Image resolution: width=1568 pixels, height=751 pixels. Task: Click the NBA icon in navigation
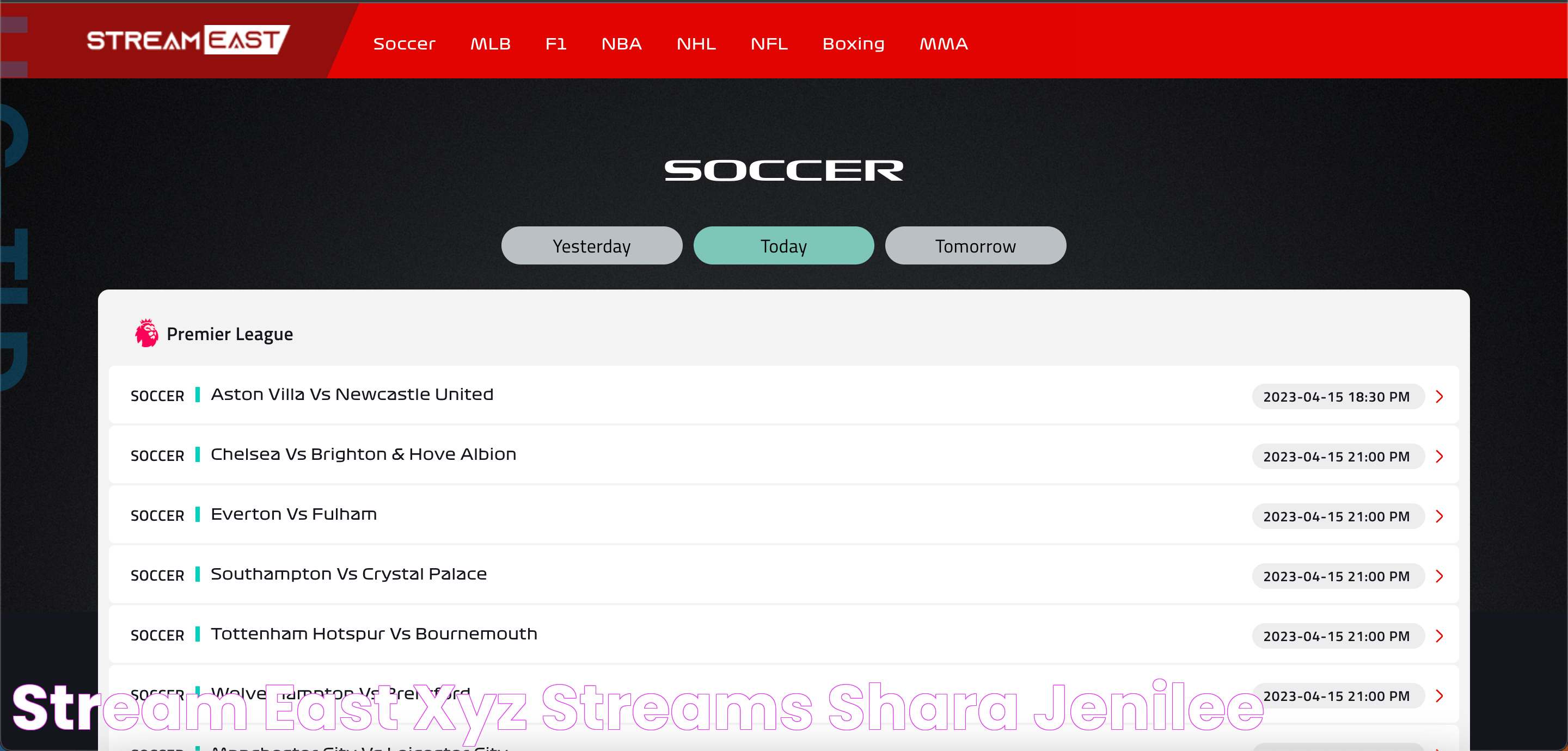(621, 43)
